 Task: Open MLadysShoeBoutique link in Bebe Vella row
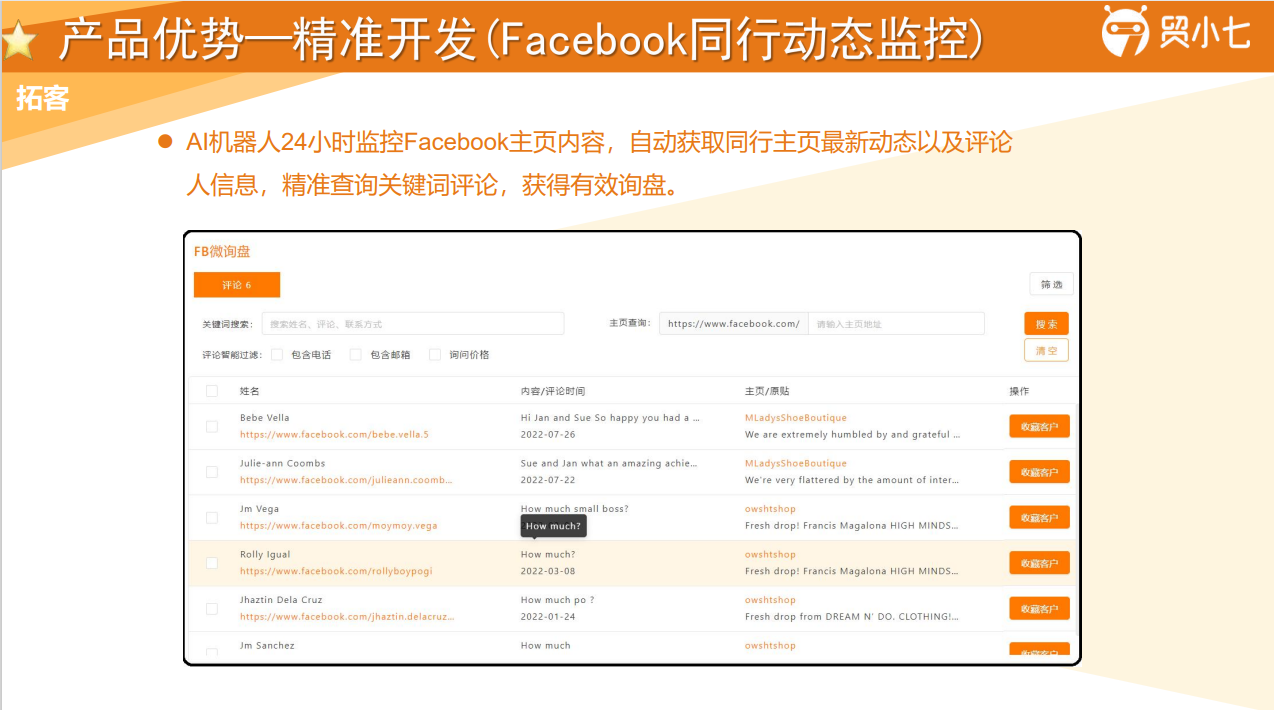(796, 418)
